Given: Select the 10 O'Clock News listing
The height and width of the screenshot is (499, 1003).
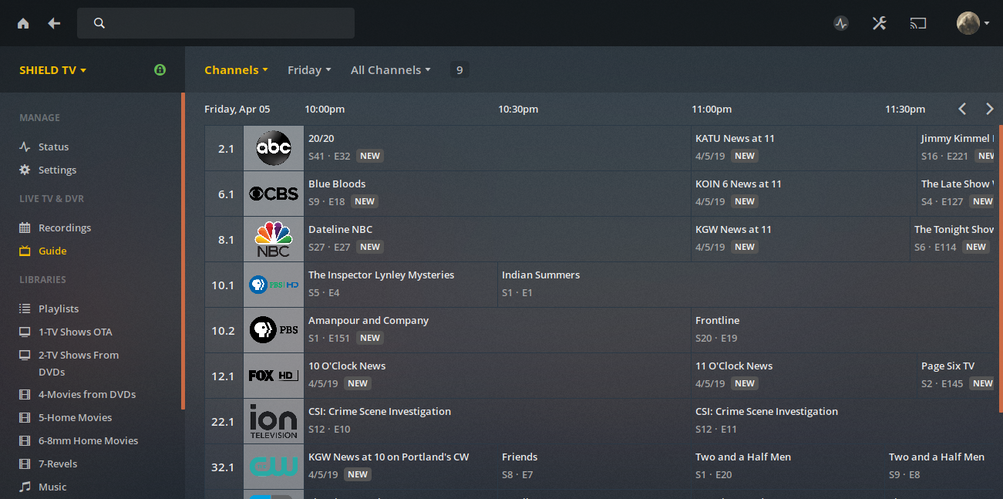Looking at the screenshot, I should [x=497, y=376].
